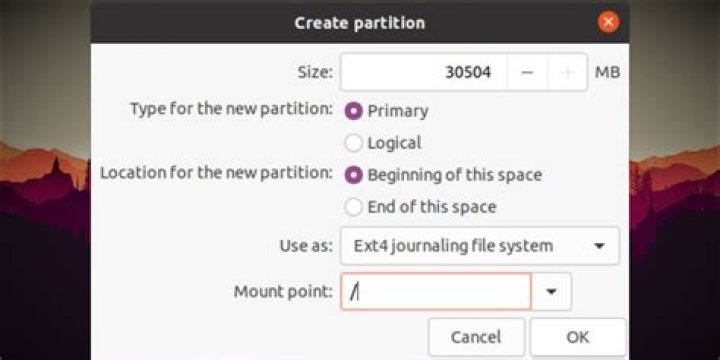
Task: Decrease partition size with minus button
Action: point(527,73)
